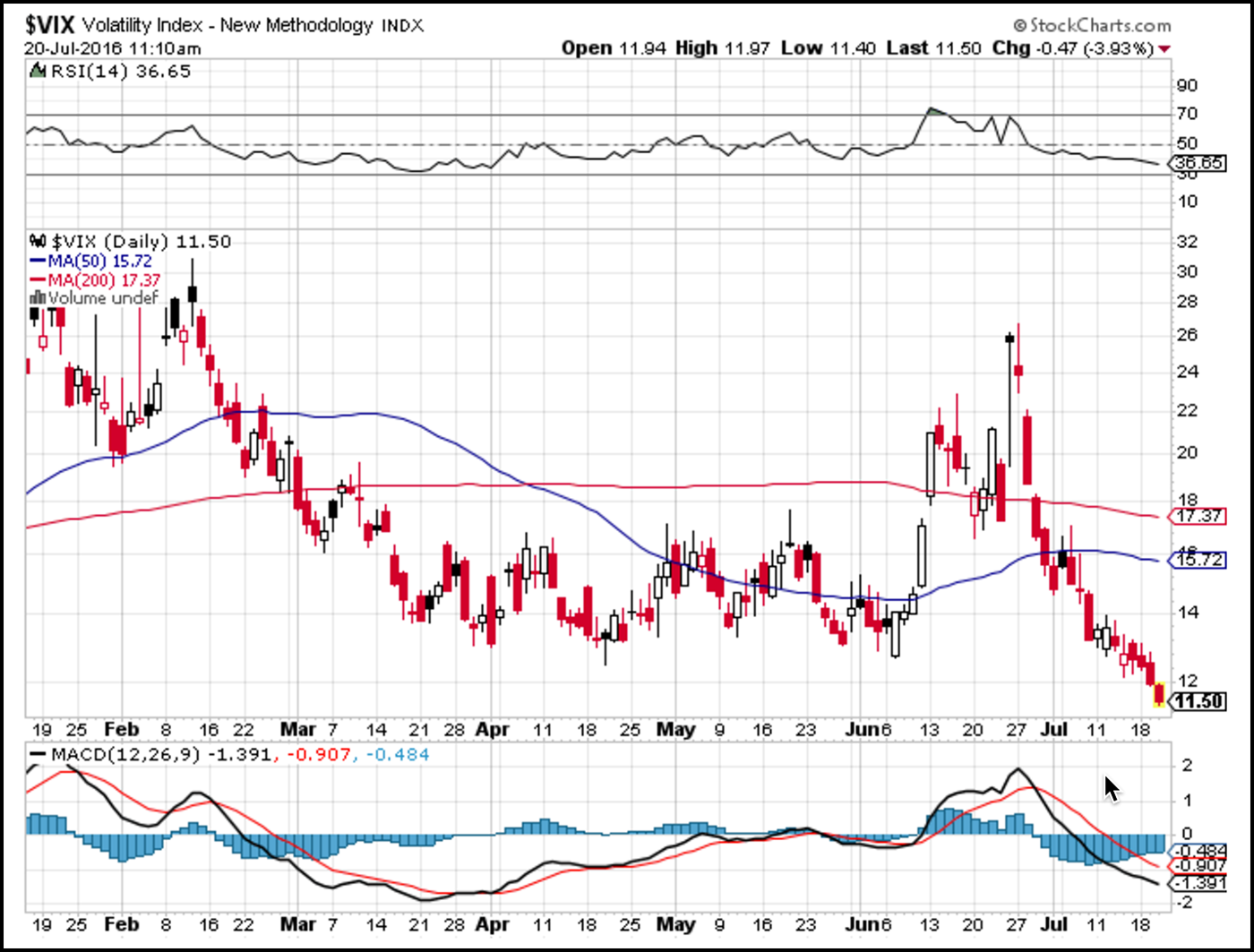Click the RSI(14) indicator icon
1254x952 pixels.
coord(37,71)
